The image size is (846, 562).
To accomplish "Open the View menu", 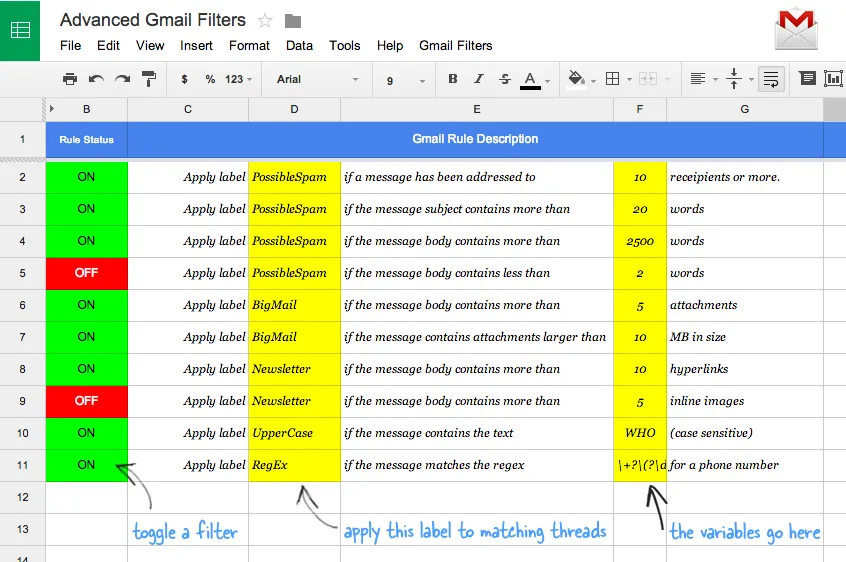I will [x=150, y=46].
